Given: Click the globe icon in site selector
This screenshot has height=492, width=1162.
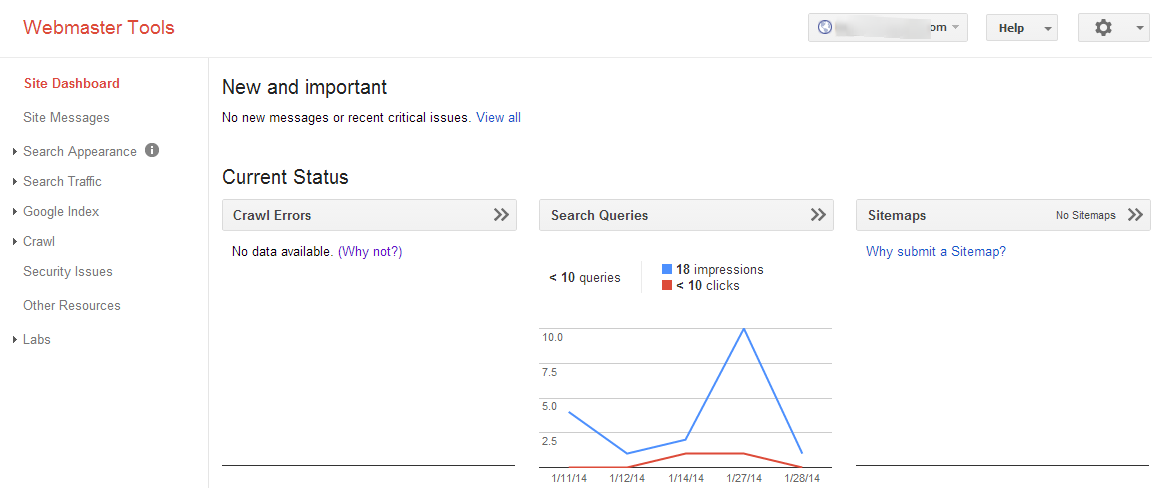Looking at the screenshot, I should (x=825, y=27).
